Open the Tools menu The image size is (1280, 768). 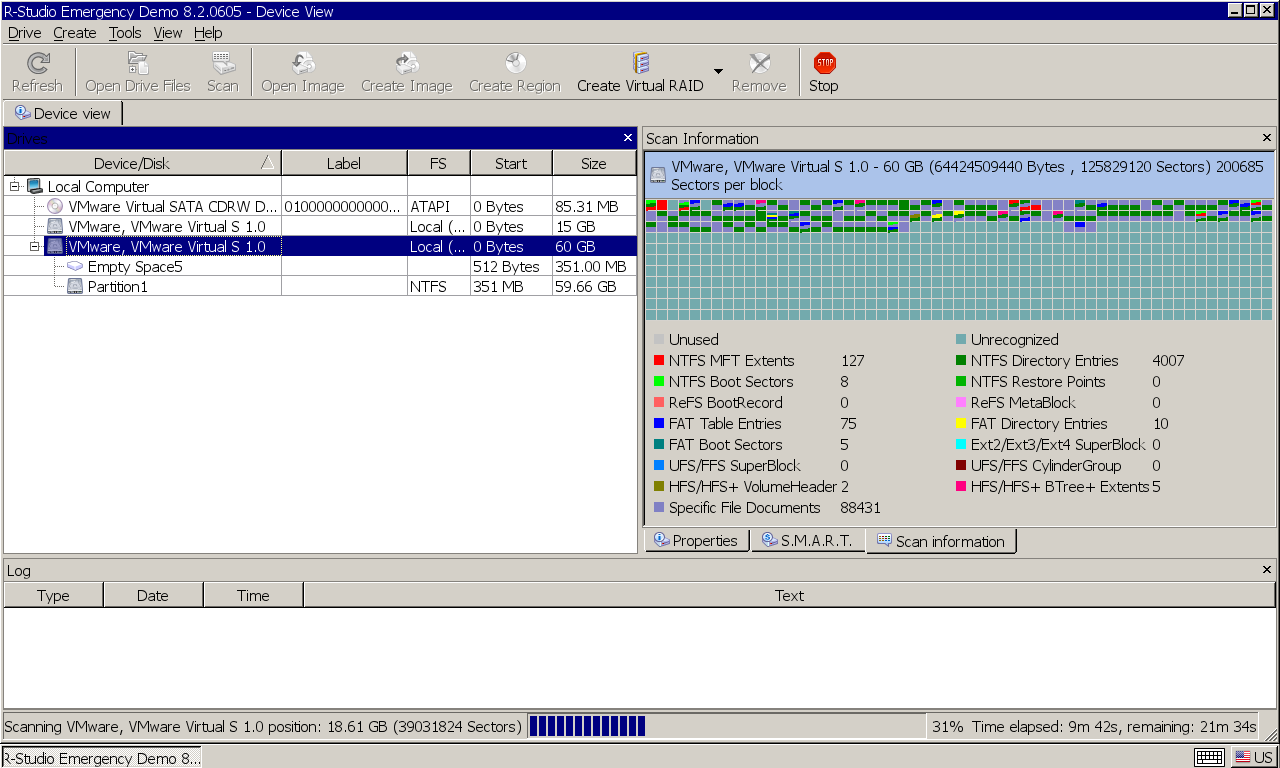point(125,33)
